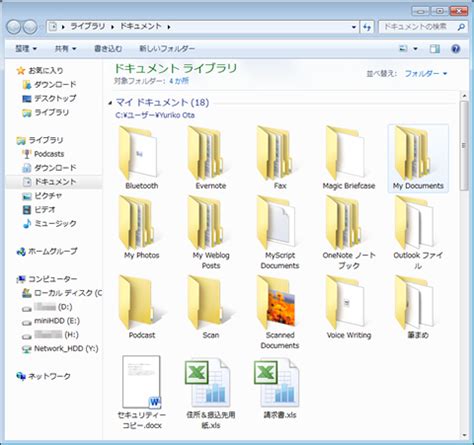Click the change view icon
Screen dimensions: 474x445
pyautogui.click(x=403, y=49)
